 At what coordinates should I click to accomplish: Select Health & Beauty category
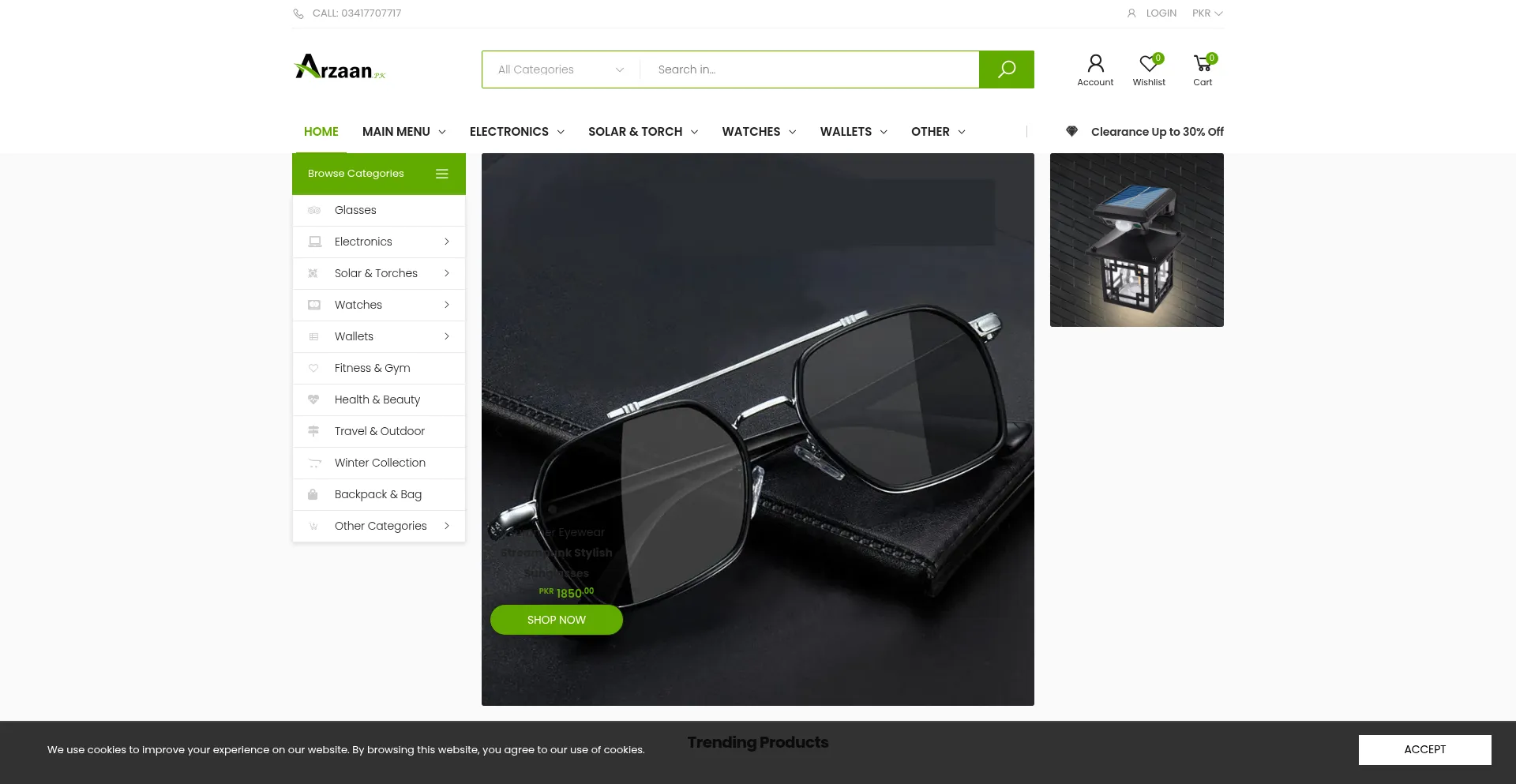tap(377, 400)
